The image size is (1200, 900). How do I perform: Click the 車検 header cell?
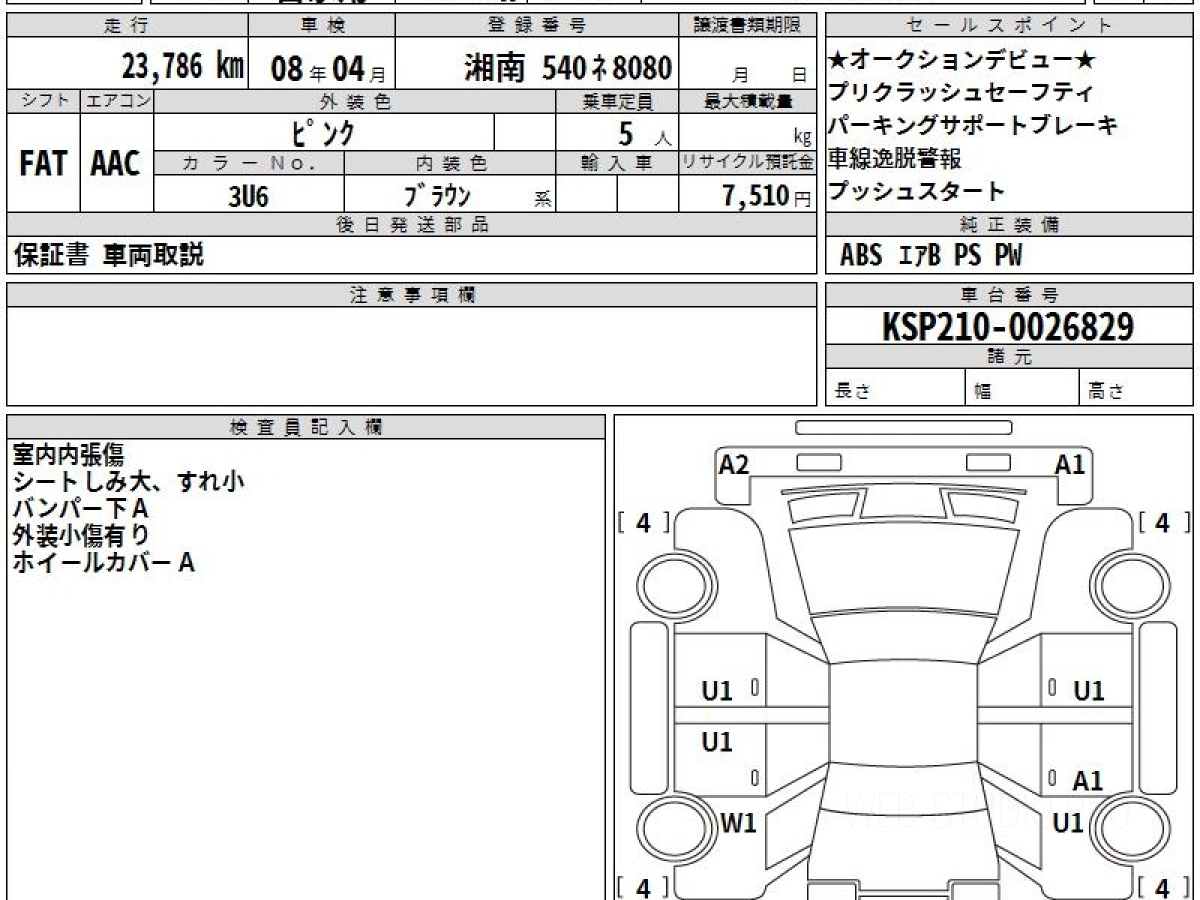click(x=322, y=26)
